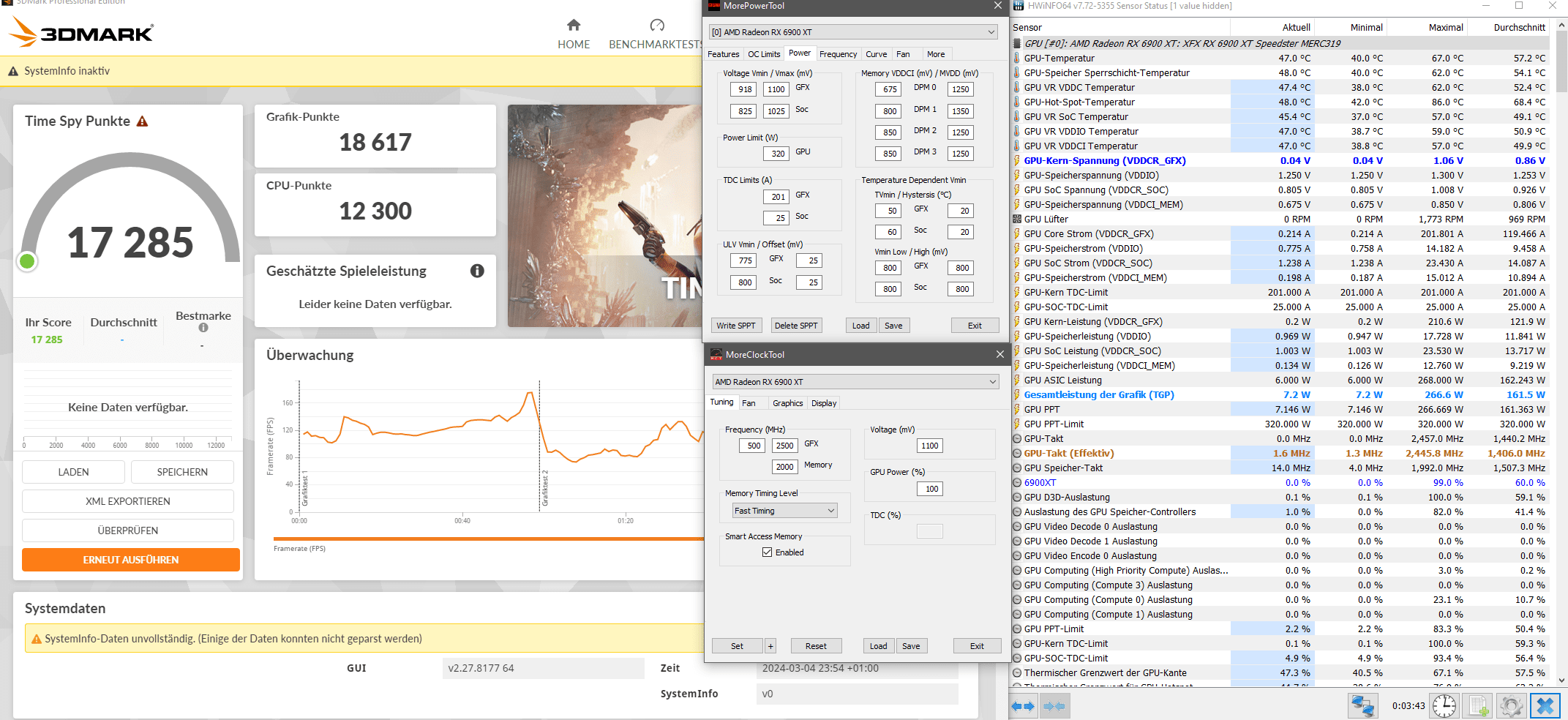Screen dimensions: 1568x720
Task: Click the HWiNFO shrink columns arrows icon
Action: tap(1054, 706)
